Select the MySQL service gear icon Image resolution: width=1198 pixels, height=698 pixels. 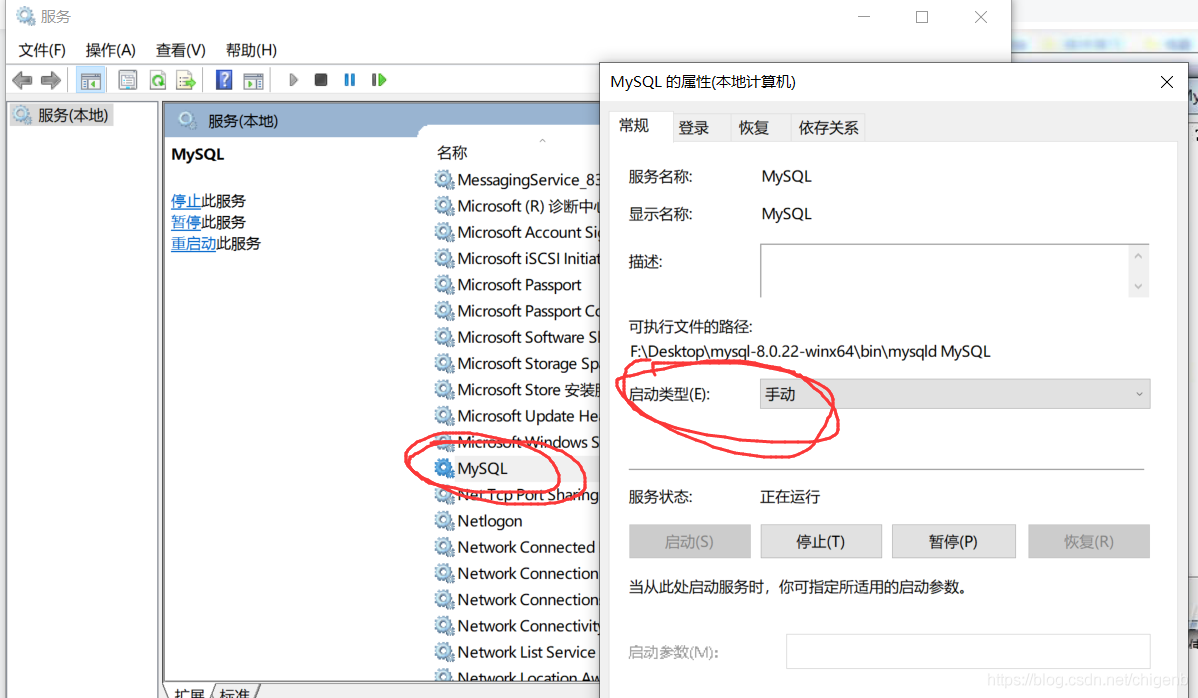pyautogui.click(x=444, y=468)
